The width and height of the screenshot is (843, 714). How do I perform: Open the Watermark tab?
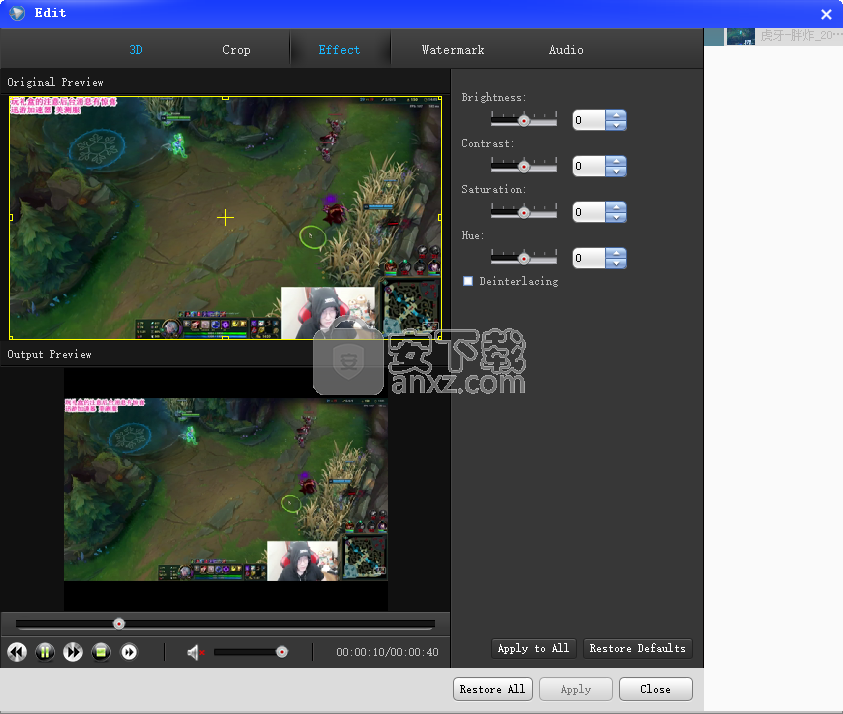pyautogui.click(x=453, y=50)
